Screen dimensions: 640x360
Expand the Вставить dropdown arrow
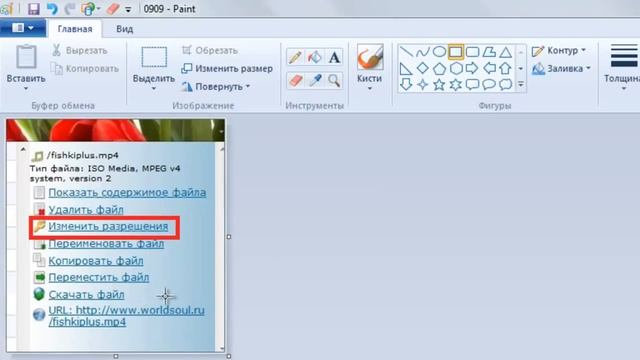click(x=26, y=88)
